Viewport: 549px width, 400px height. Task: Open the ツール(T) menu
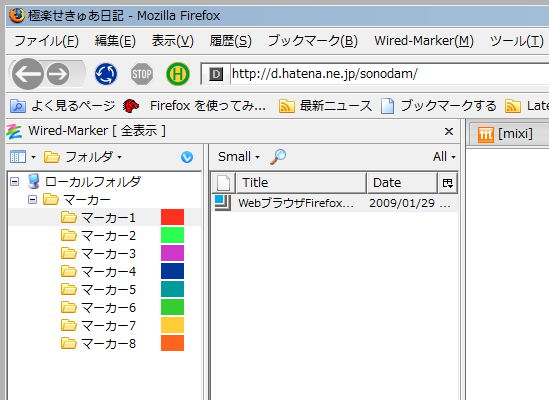[x=517, y=41]
